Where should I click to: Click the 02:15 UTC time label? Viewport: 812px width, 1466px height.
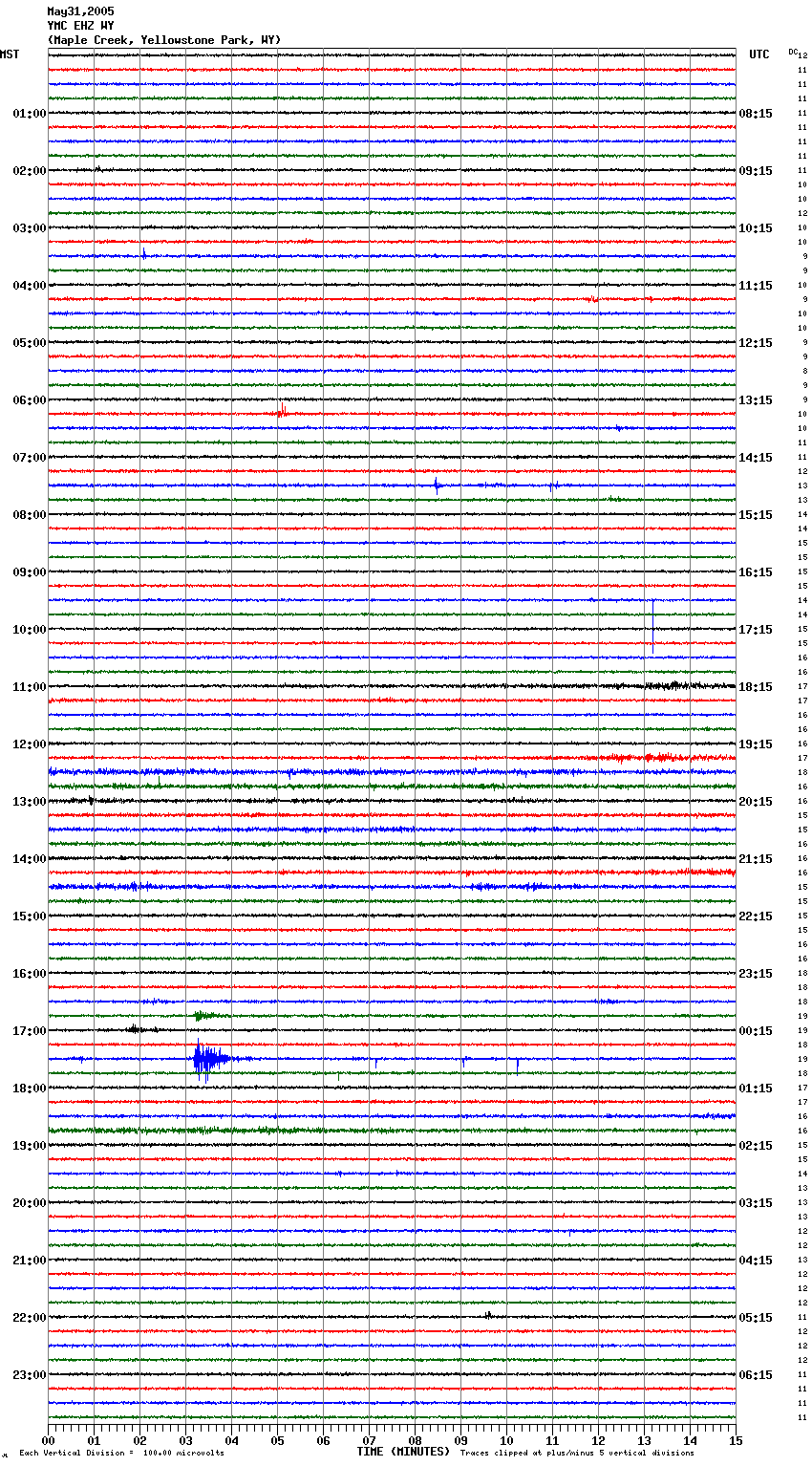coord(756,1146)
